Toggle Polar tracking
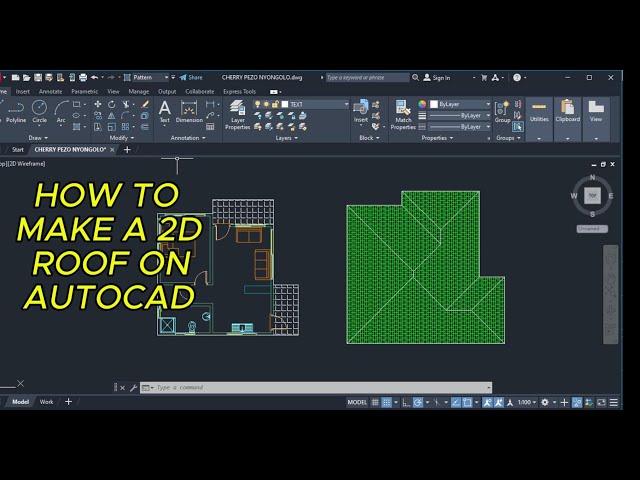The image size is (640, 480). tap(418, 402)
